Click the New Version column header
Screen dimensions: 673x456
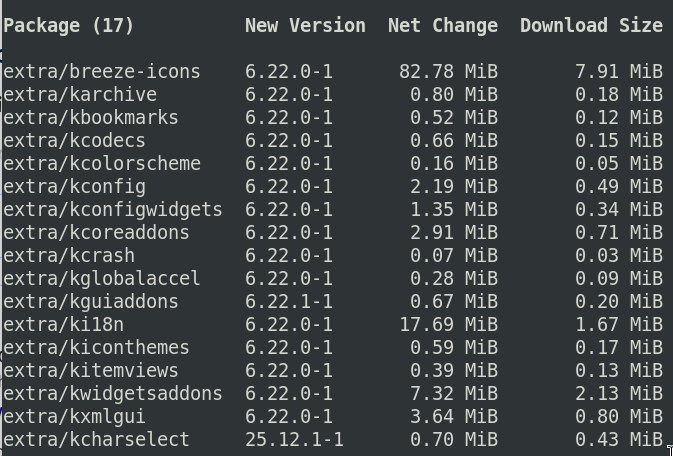pos(305,26)
